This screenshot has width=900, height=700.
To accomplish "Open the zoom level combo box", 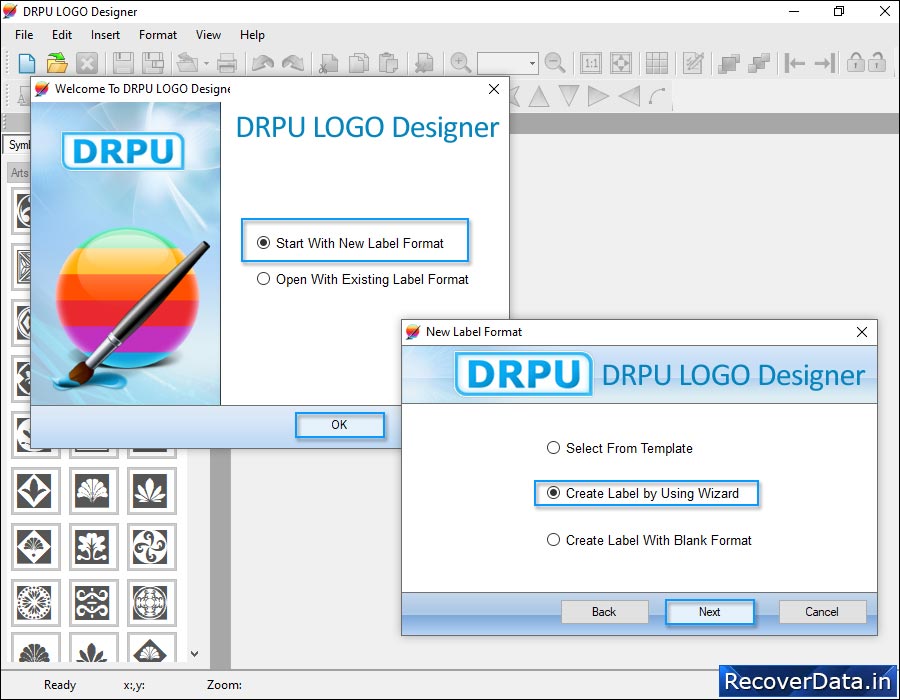I will point(508,63).
